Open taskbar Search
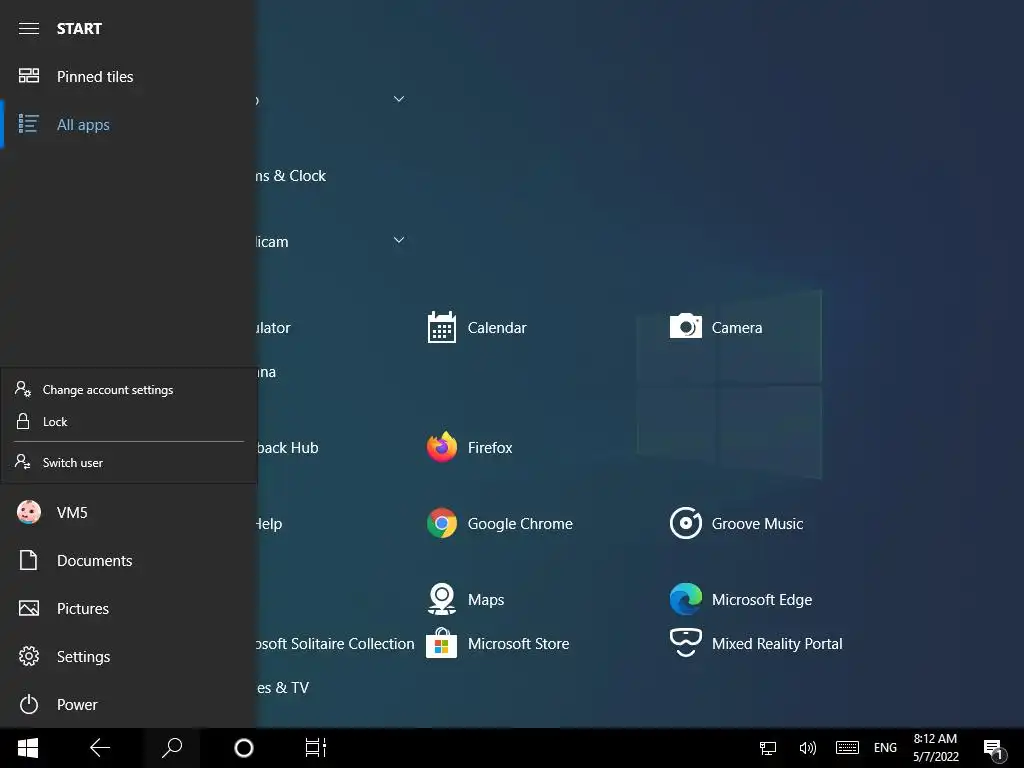 (x=172, y=748)
